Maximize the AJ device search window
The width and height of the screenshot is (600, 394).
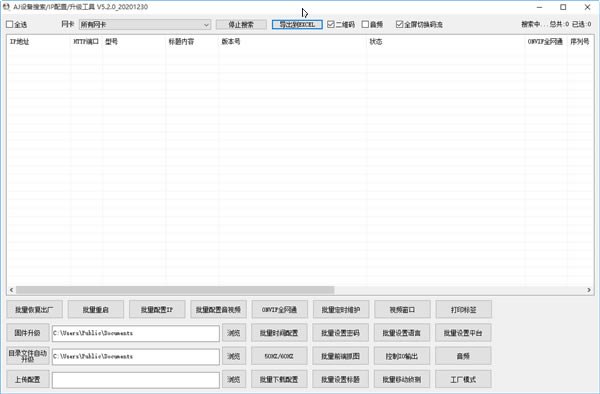pos(563,7)
